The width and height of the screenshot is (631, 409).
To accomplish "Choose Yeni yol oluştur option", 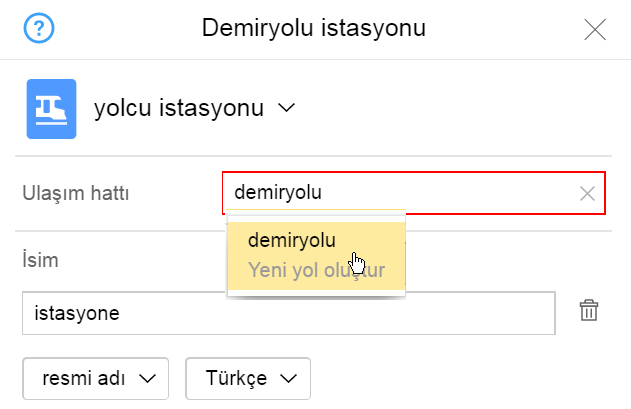I will [316, 271].
